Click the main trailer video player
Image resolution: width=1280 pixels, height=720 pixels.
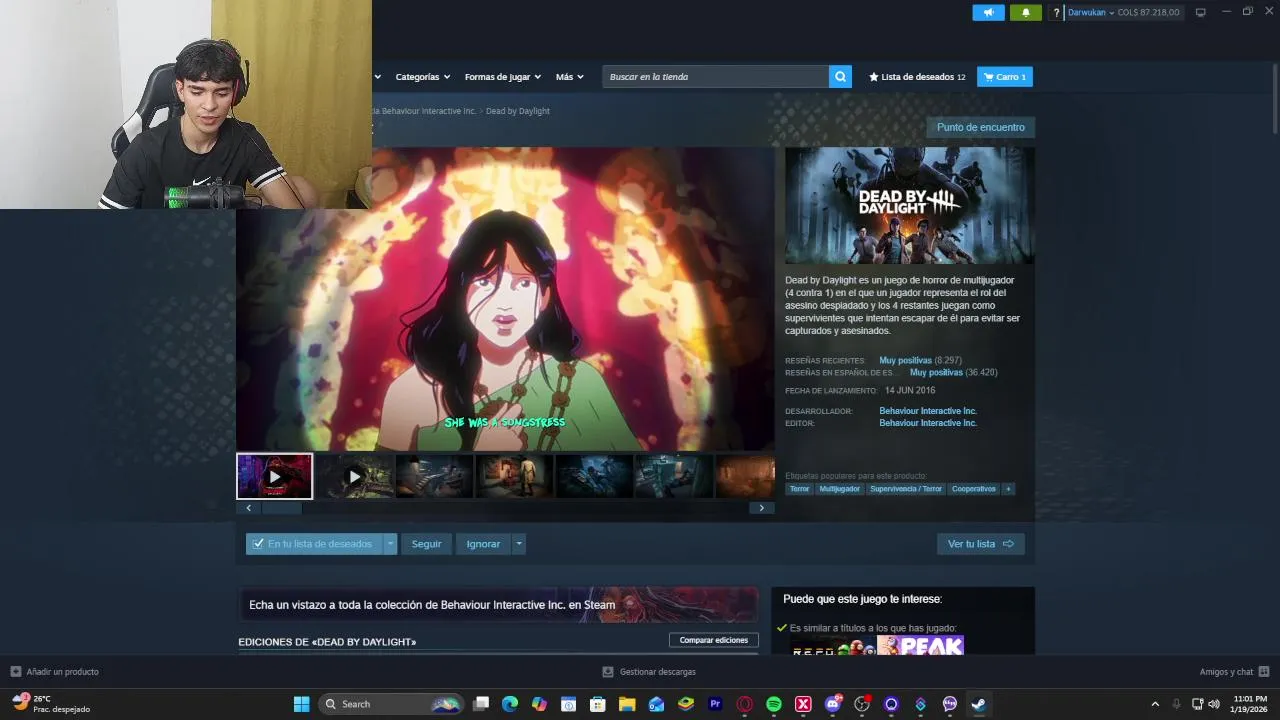505,299
